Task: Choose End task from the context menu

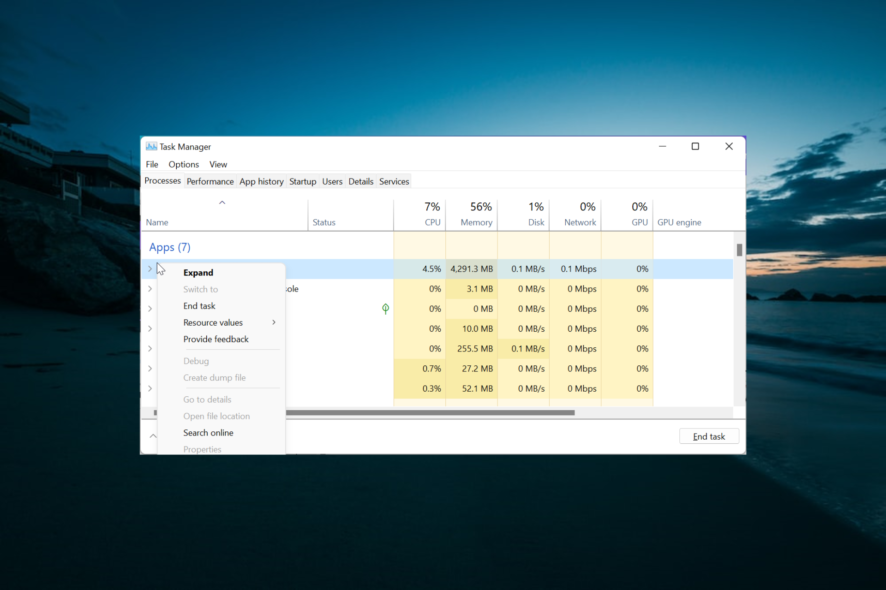Action: click(x=199, y=306)
